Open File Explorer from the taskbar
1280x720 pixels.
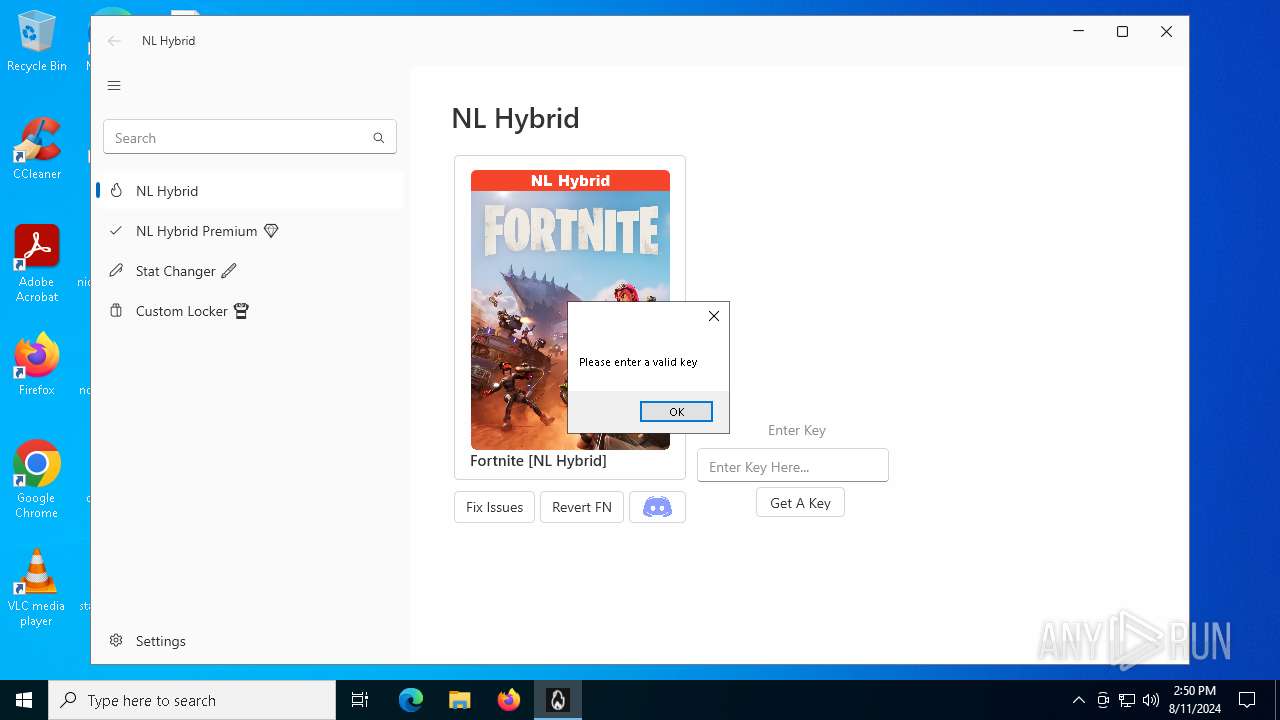[459, 700]
